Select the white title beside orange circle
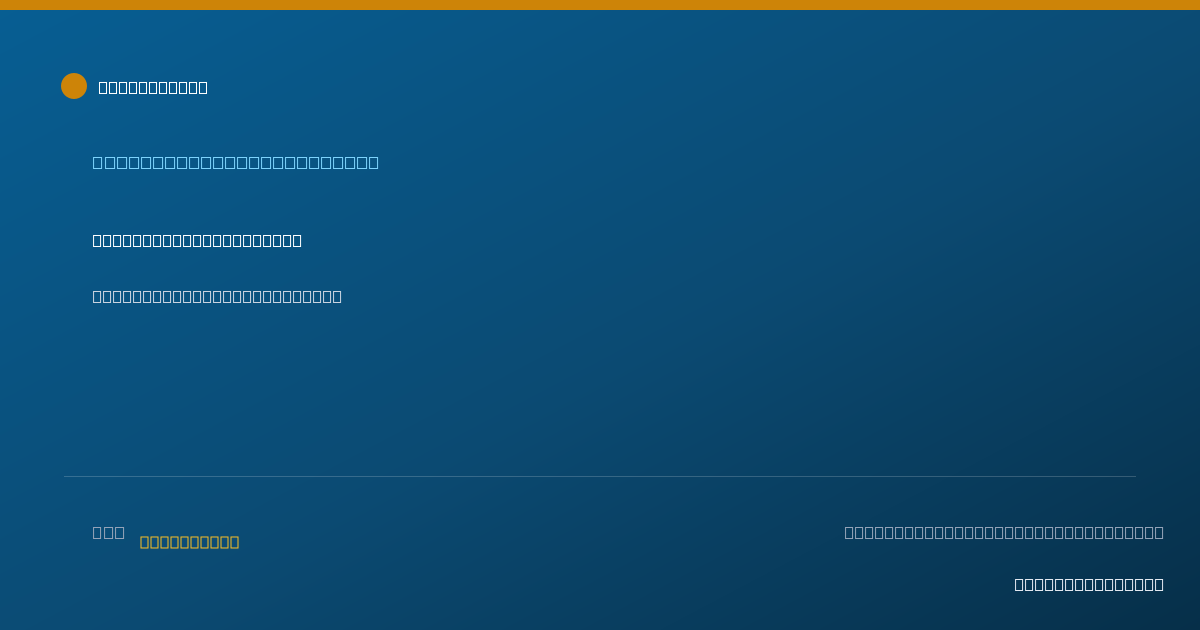Image resolution: width=1200 pixels, height=630 pixels. coord(153,87)
